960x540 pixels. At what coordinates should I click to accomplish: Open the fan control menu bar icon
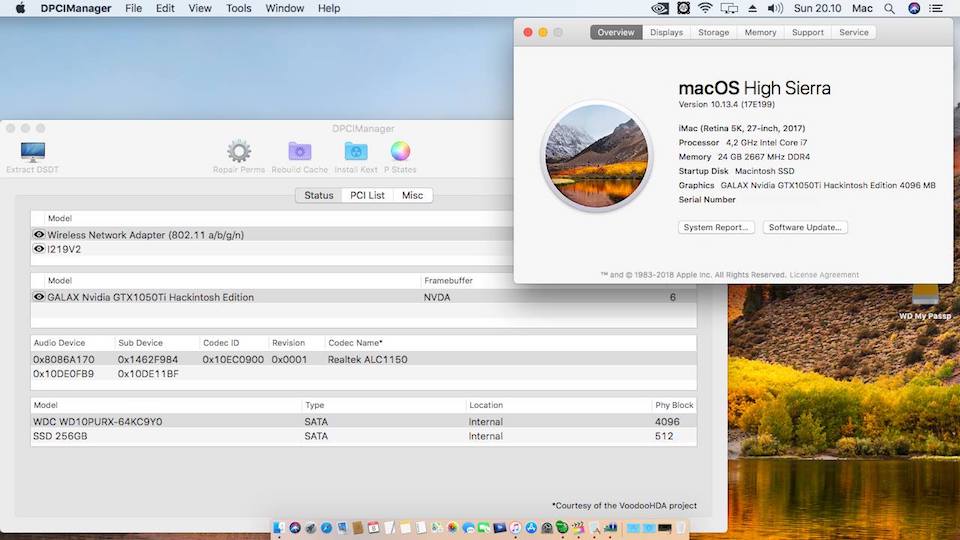click(x=683, y=9)
